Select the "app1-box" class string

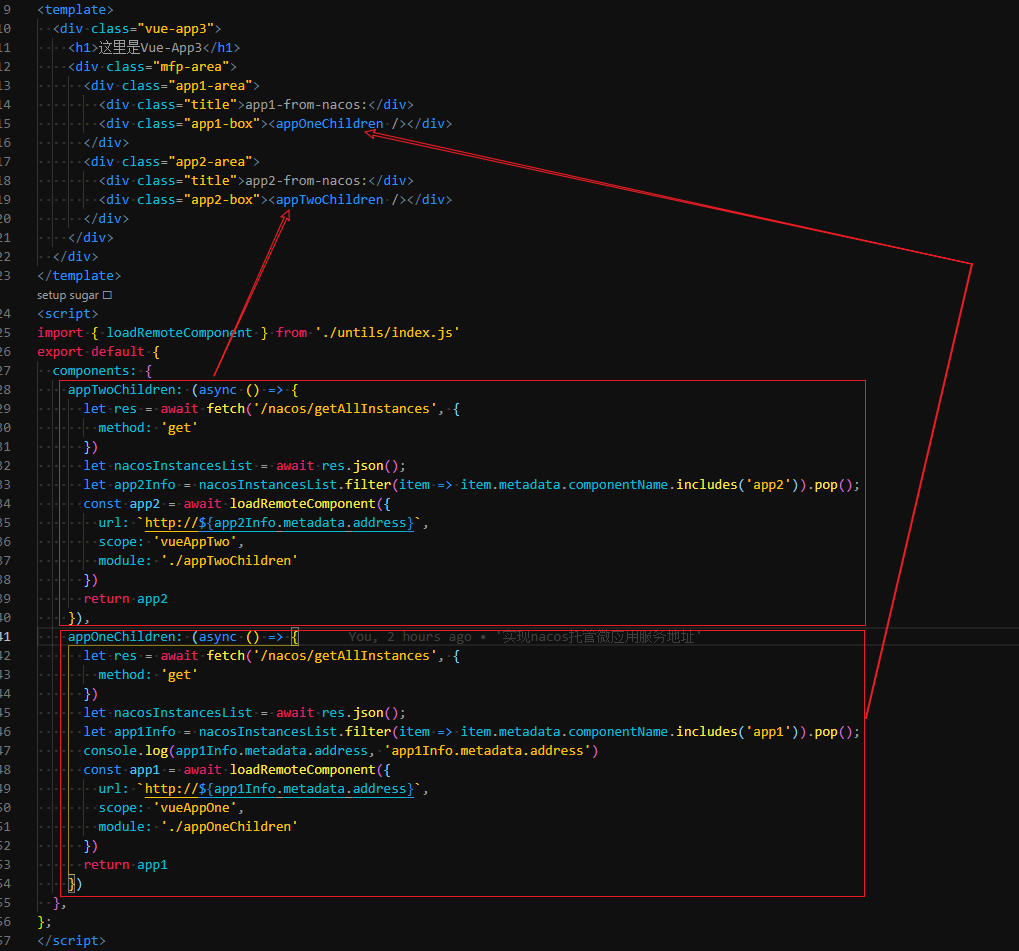tap(222, 124)
